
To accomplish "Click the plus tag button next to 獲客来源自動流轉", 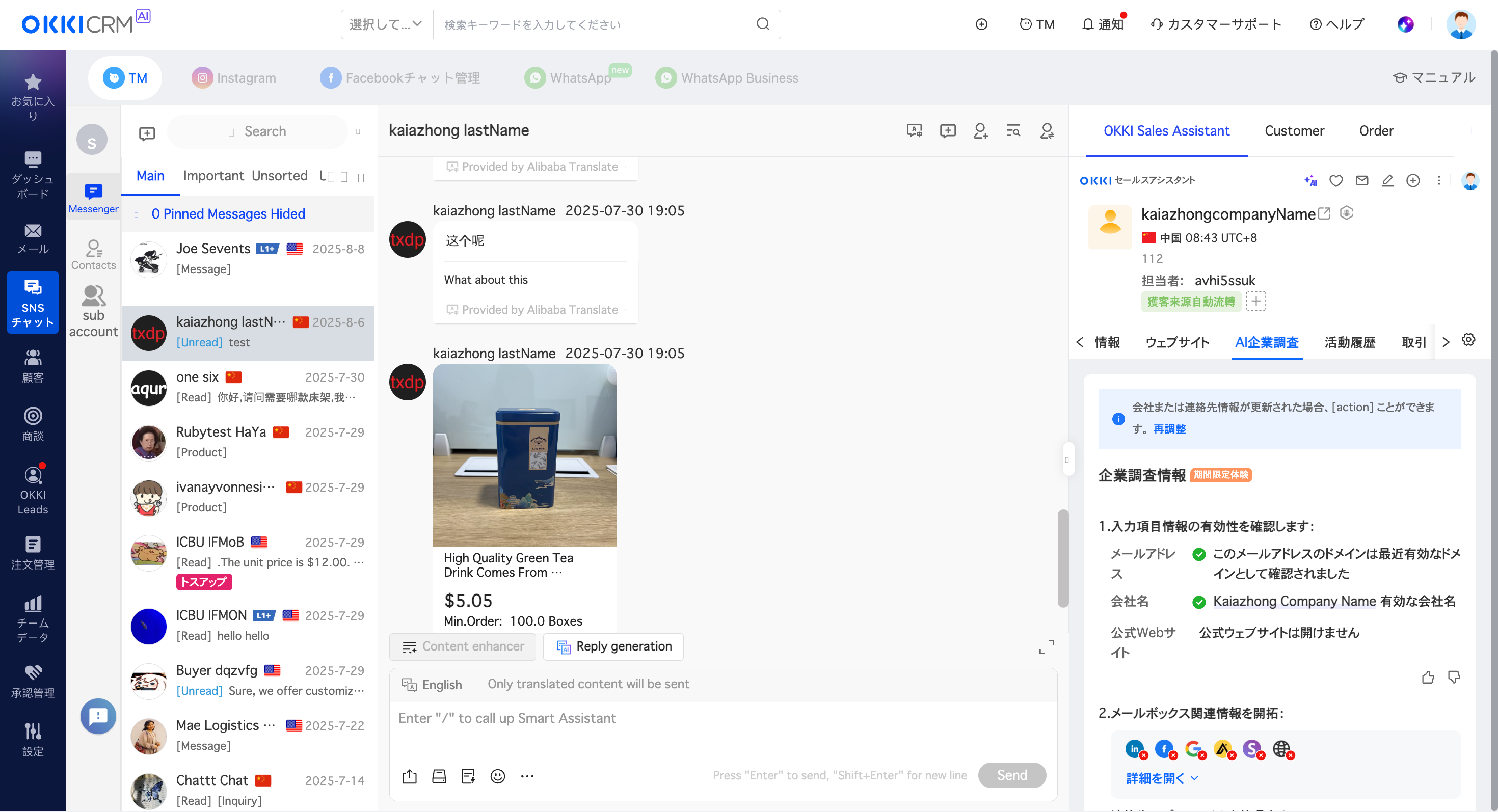I will click(x=1256, y=301).
